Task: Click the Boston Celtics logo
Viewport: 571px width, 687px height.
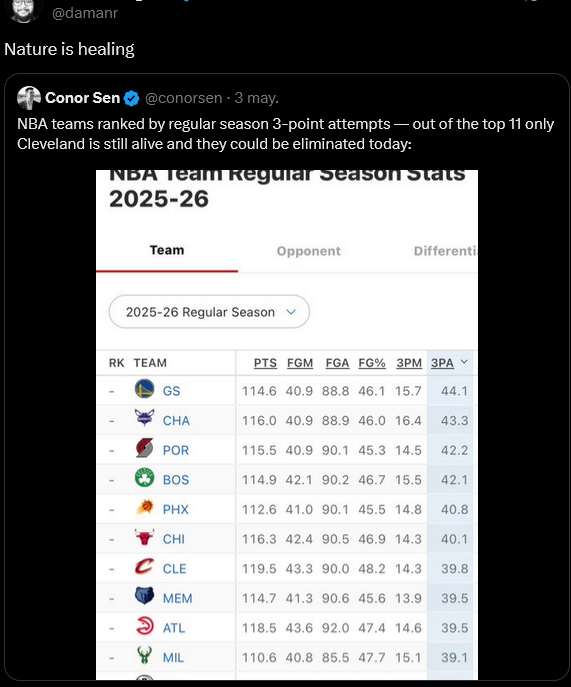Action: click(144, 478)
